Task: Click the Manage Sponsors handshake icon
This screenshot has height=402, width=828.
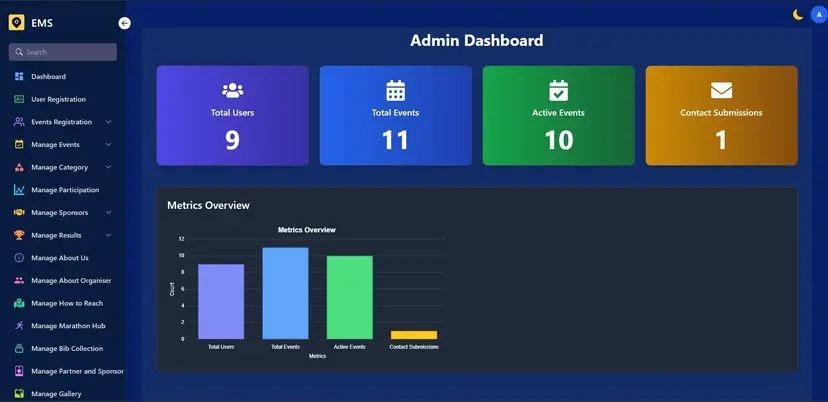Action: point(19,213)
